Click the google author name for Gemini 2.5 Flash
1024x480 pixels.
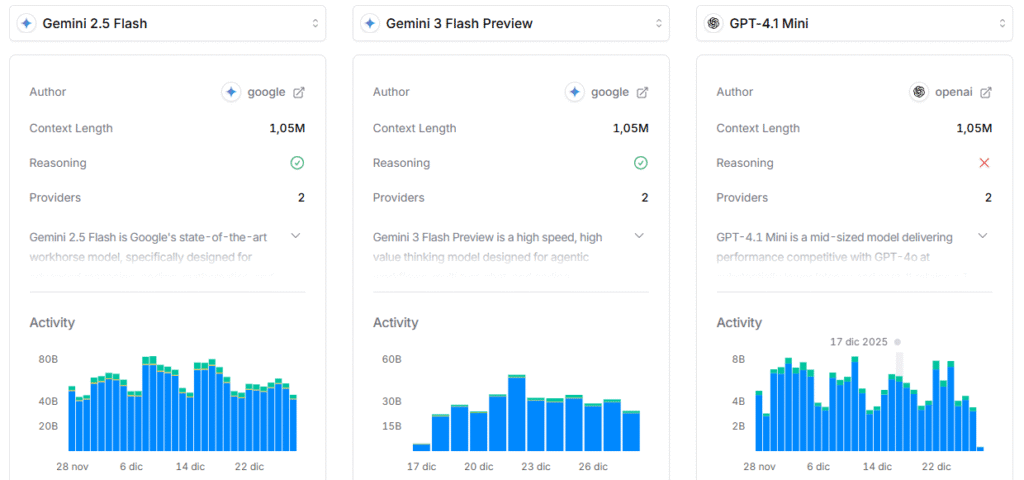tap(266, 92)
